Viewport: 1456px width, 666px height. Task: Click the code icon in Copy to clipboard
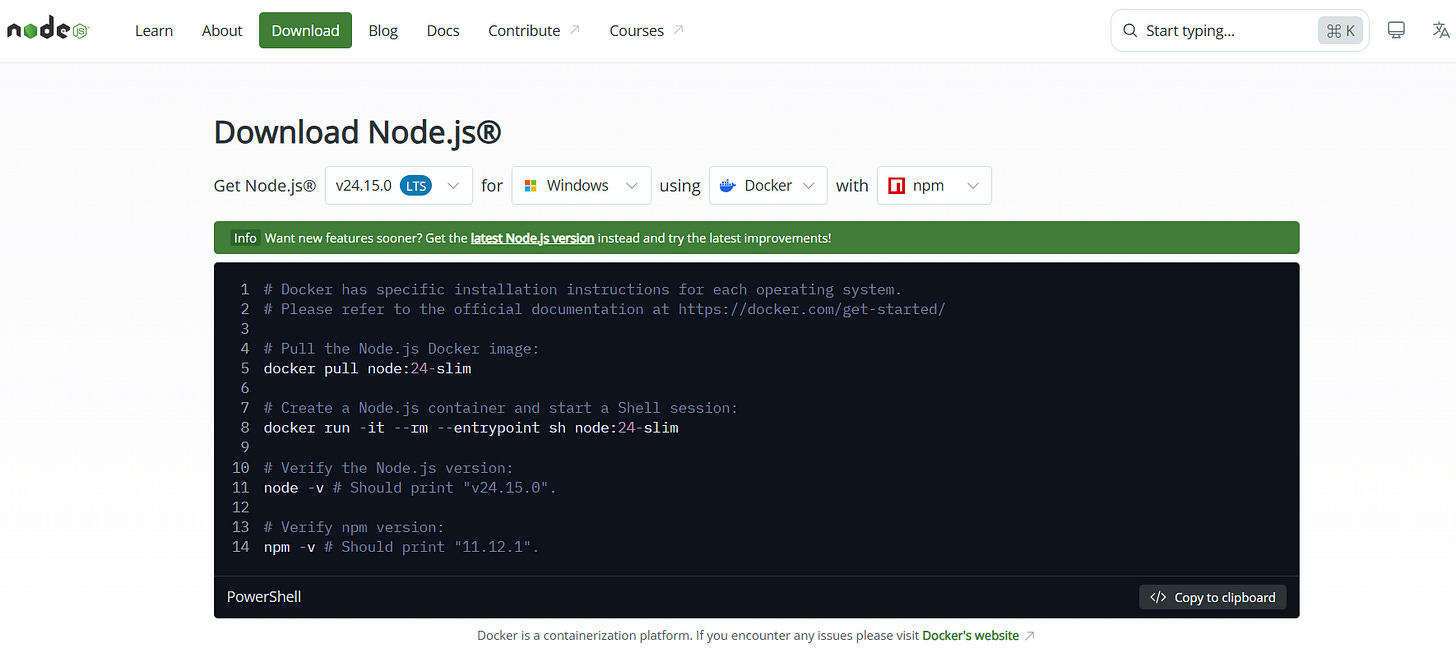pyautogui.click(x=1158, y=597)
